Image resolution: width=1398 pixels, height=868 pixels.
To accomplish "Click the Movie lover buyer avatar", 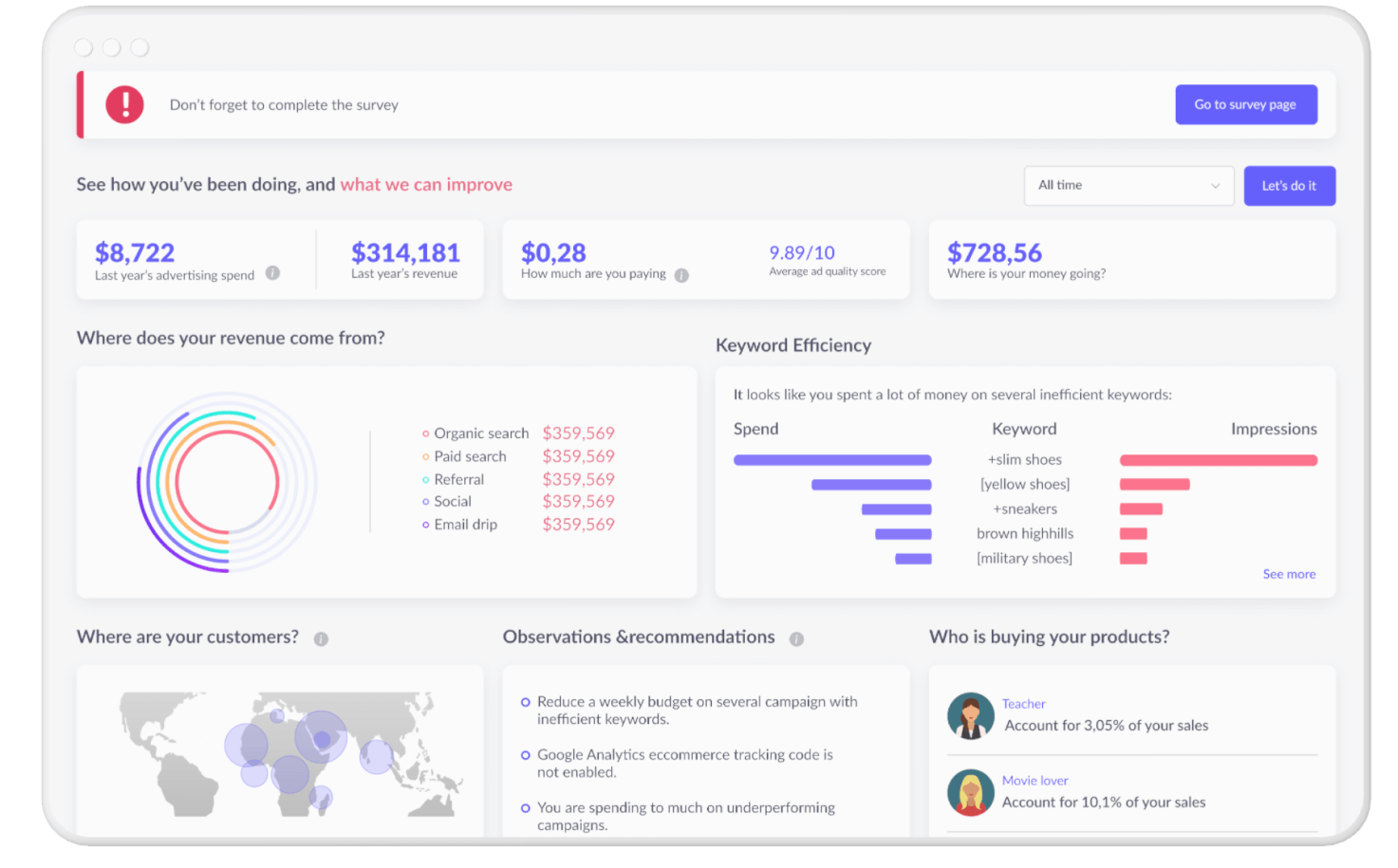I will pos(970,791).
